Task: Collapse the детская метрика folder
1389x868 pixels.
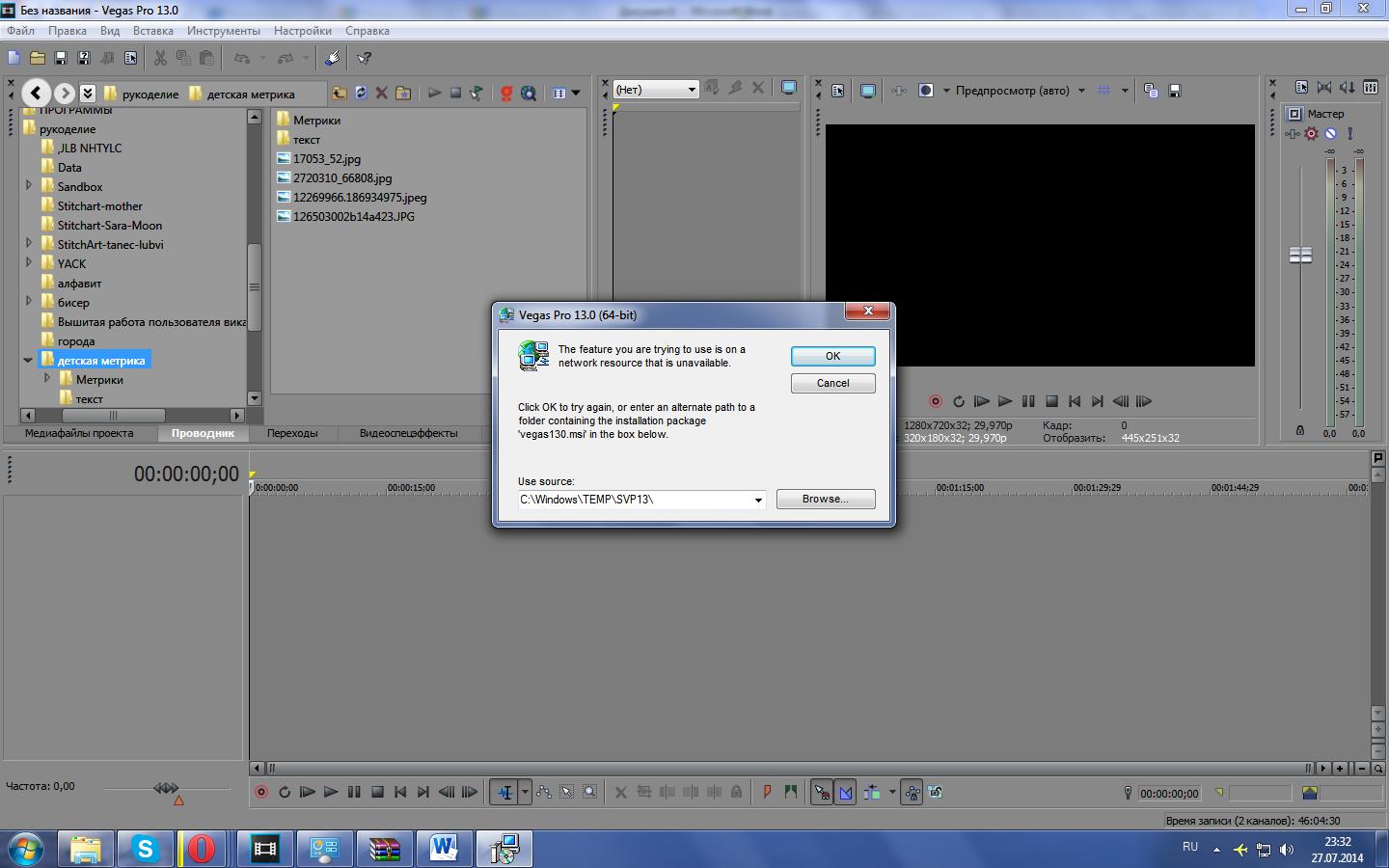Action: click(x=28, y=360)
